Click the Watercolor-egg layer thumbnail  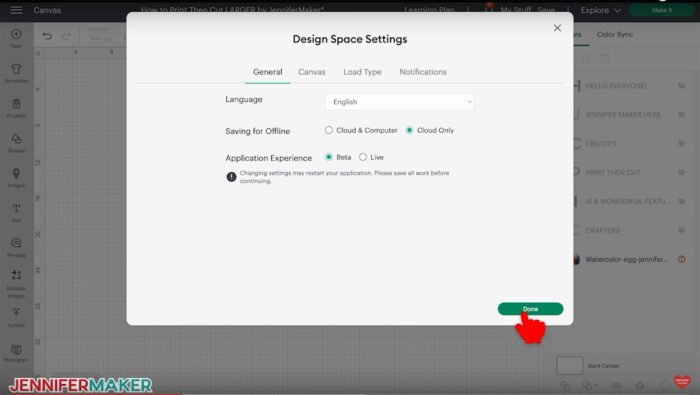pos(576,259)
